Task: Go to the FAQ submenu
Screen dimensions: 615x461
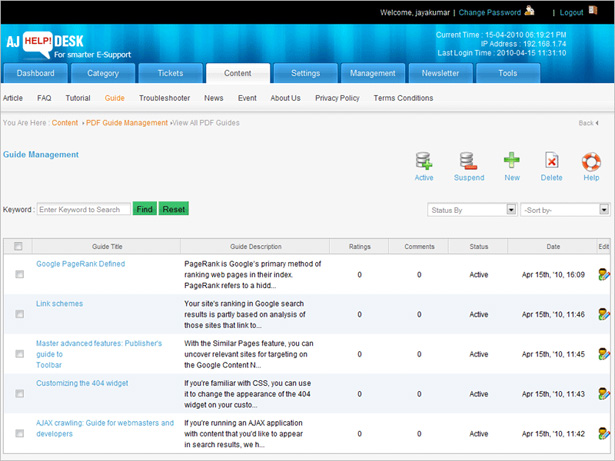Action: click(44, 98)
